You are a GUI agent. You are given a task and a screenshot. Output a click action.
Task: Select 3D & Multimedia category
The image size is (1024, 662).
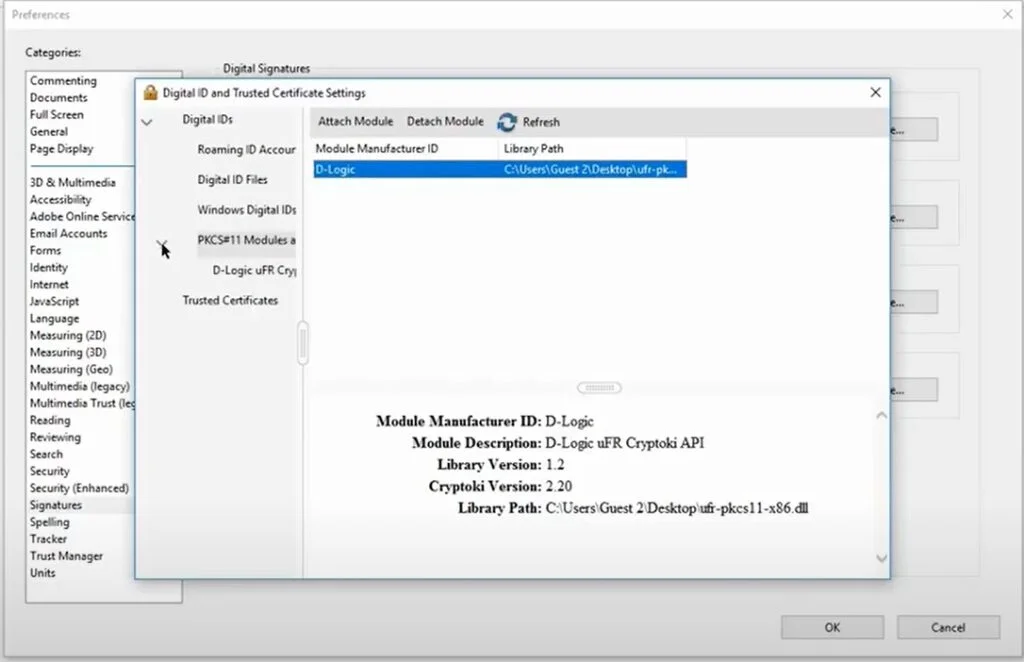(x=72, y=183)
